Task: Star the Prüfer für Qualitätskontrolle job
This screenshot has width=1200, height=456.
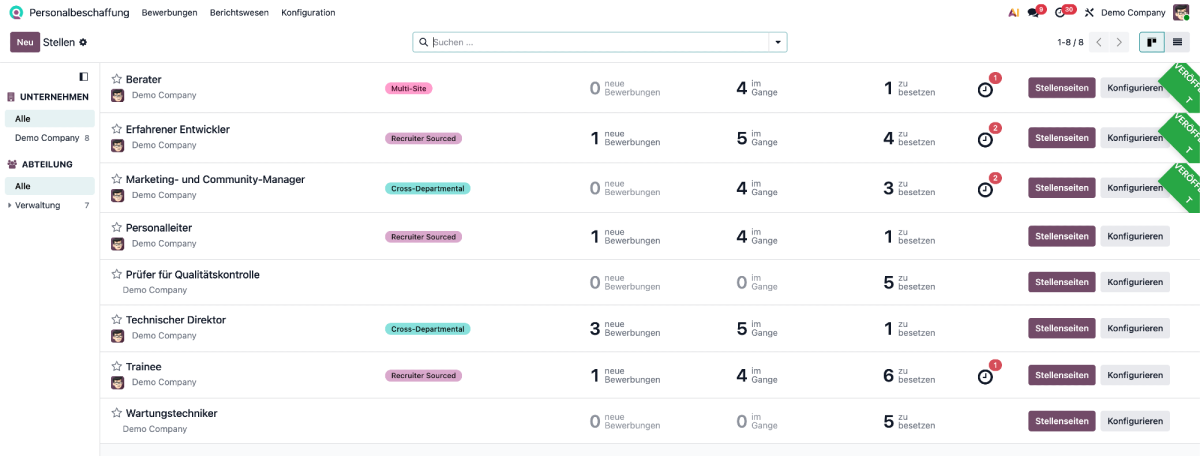Action: pos(116,274)
